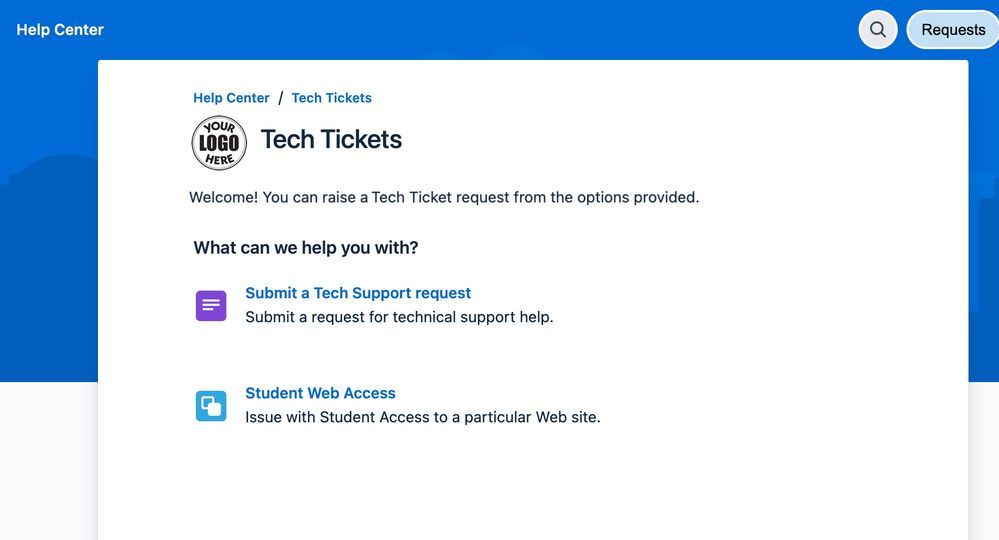Open the 'Student Web Access' link
999x540 pixels.
point(320,393)
